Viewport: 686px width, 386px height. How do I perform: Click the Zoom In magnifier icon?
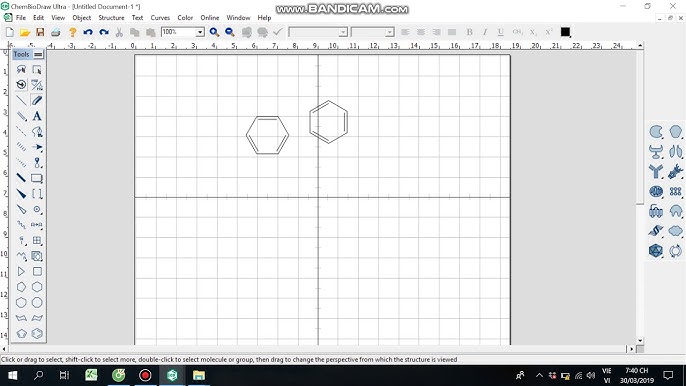point(214,32)
